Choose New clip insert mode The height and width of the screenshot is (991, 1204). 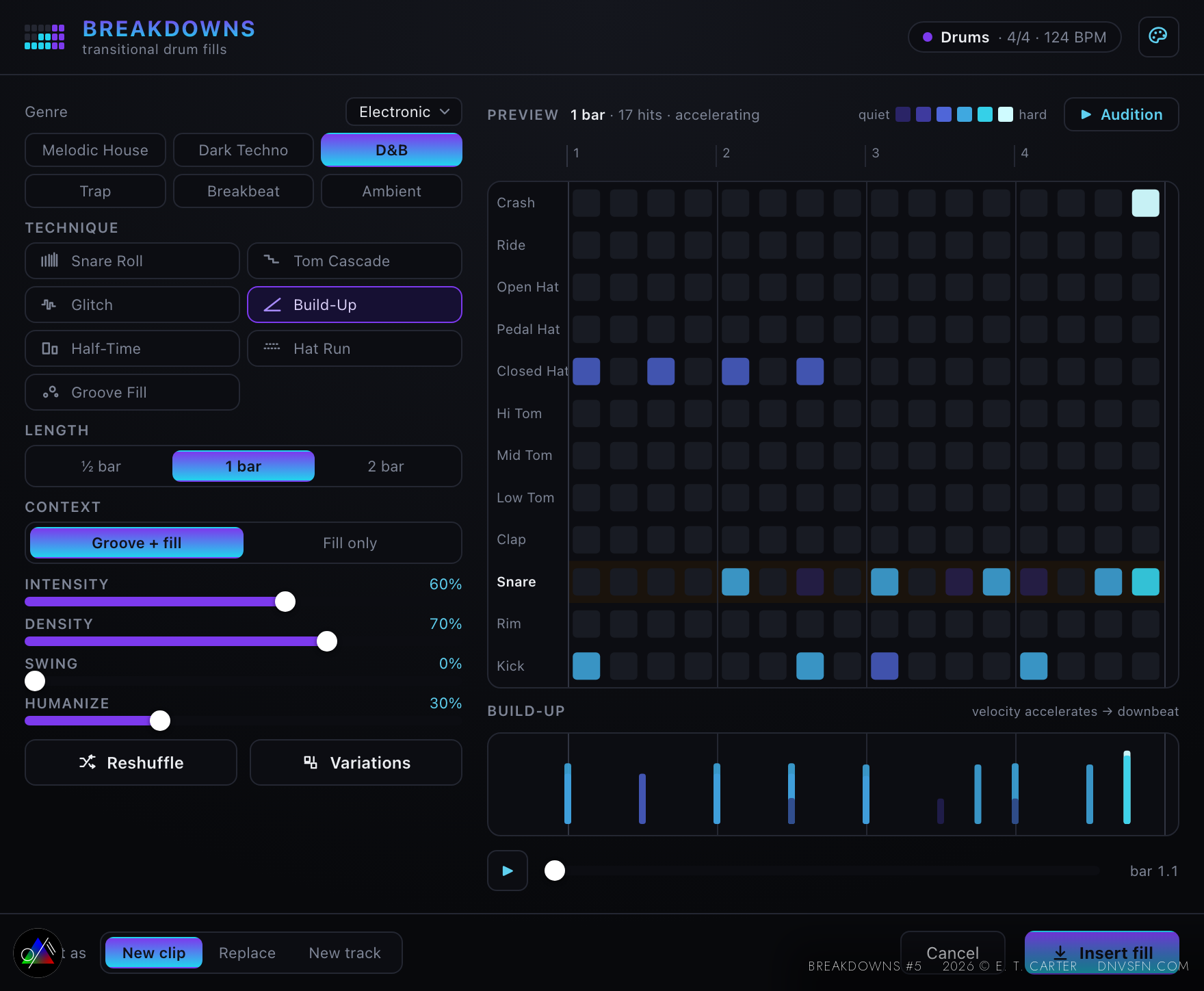click(154, 953)
